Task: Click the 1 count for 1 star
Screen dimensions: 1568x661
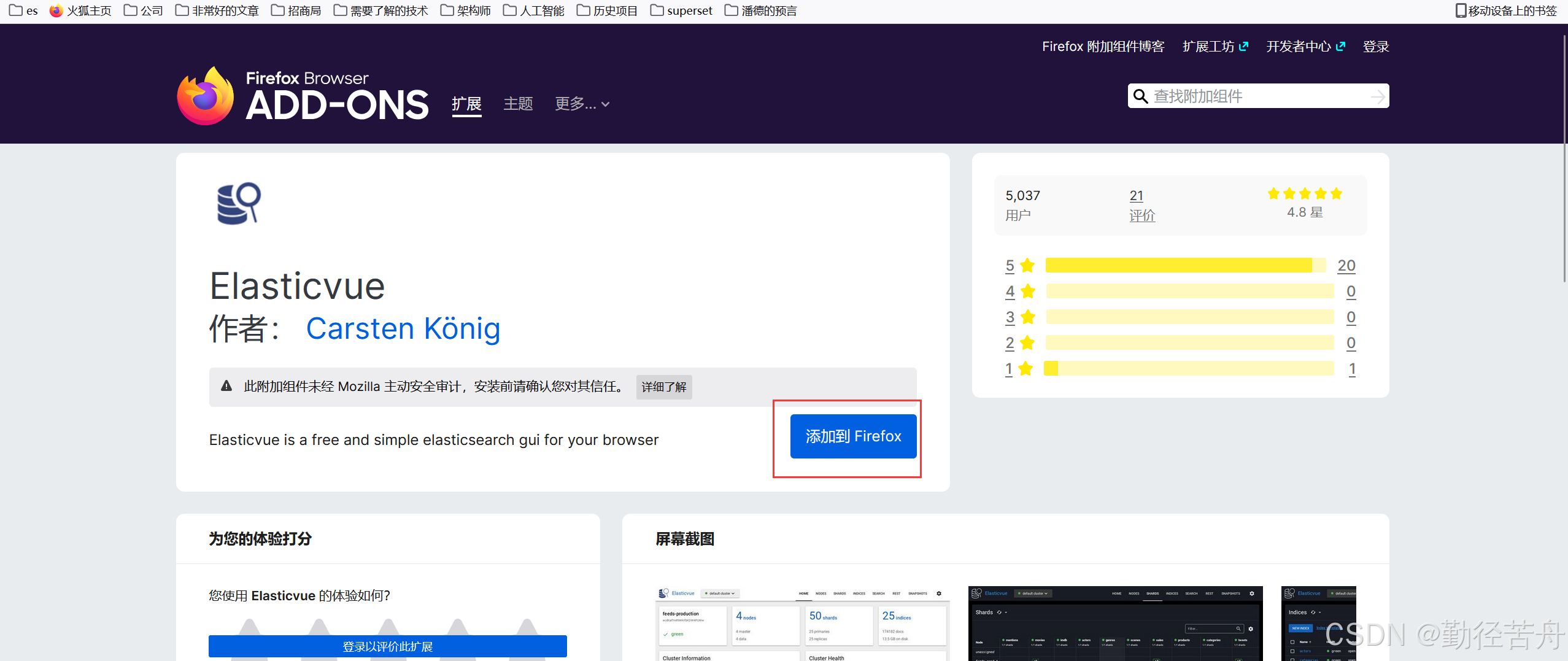Action: pyautogui.click(x=1352, y=368)
